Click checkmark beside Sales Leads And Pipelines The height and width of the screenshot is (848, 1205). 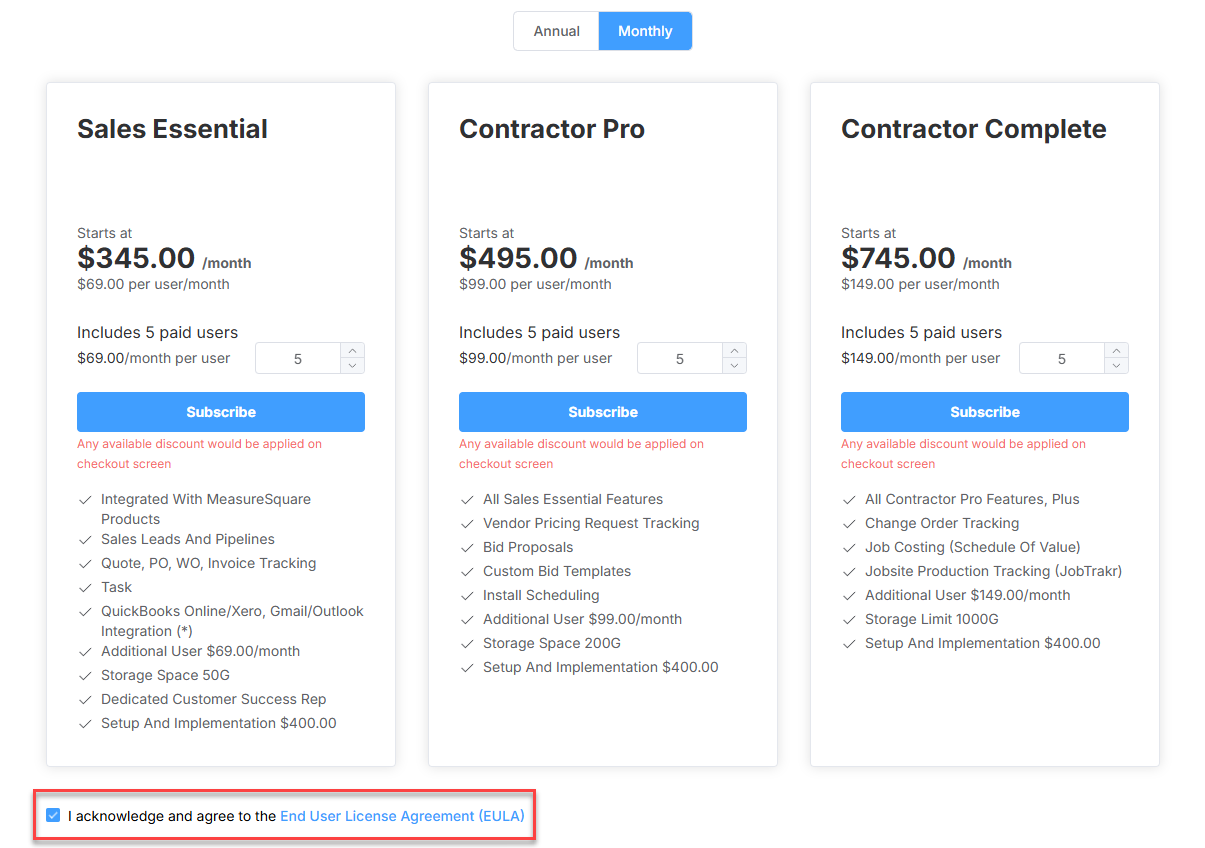click(x=84, y=540)
